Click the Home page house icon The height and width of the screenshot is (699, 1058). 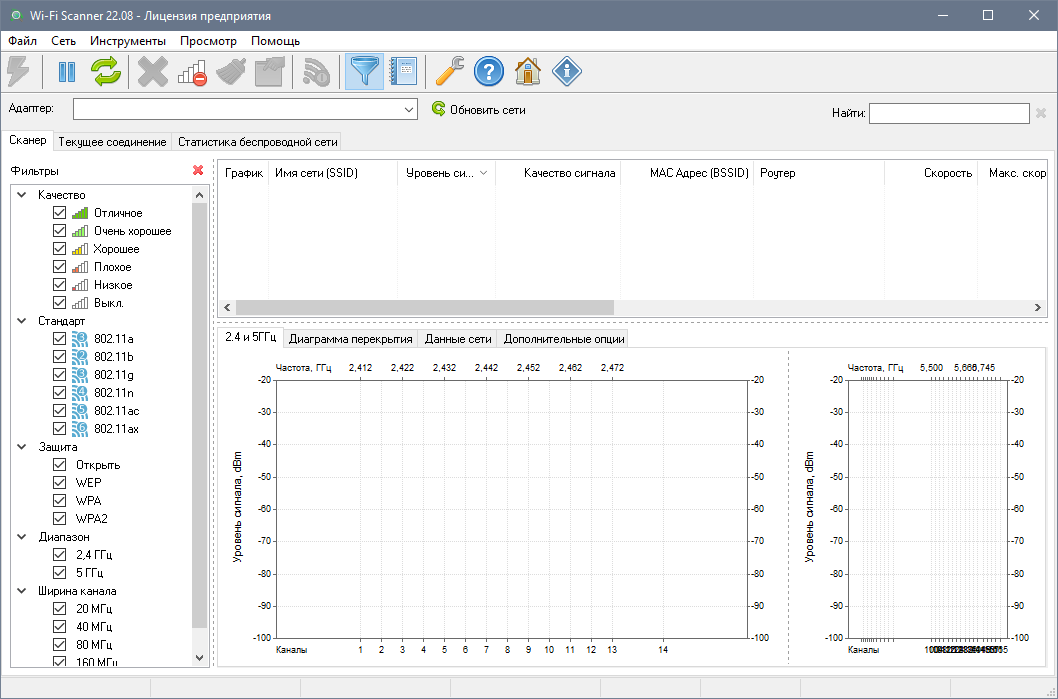click(527, 71)
